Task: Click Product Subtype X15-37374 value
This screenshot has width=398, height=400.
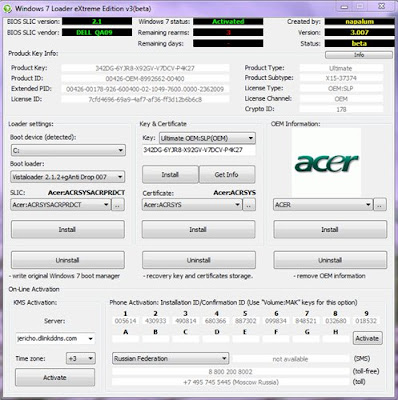Action: pyautogui.click(x=341, y=78)
